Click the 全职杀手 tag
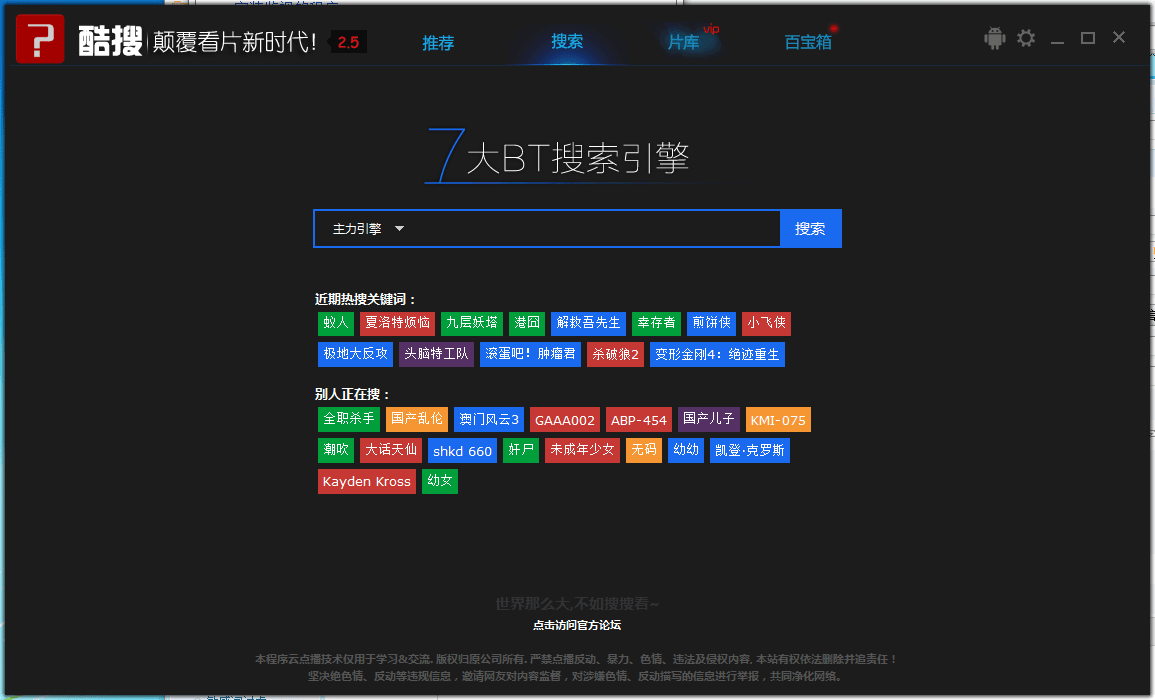Viewport: 1155px width, 700px height. point(349,419)
